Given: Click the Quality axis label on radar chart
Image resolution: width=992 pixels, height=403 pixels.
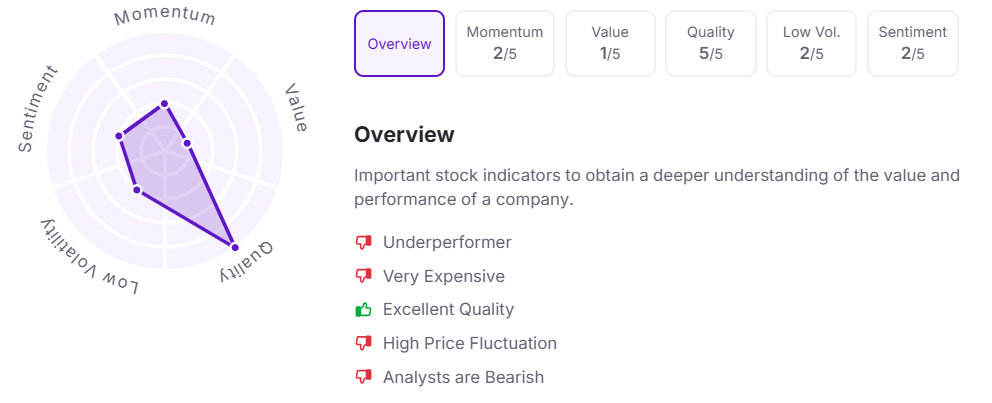Looking at the screenshot, I should coord(247,262).
